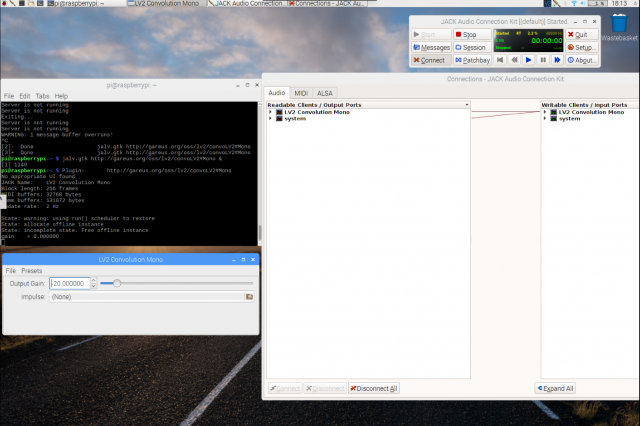Click the Fast Forward transport button
The height and width of the screenshot is (426, 640).
557,60
